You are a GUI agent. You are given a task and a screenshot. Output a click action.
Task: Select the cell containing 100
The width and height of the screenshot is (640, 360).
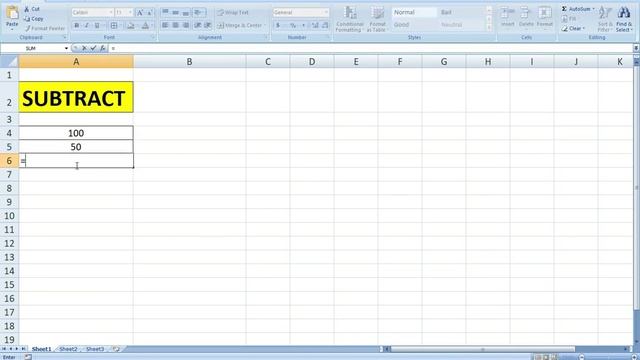pos(76,133)
